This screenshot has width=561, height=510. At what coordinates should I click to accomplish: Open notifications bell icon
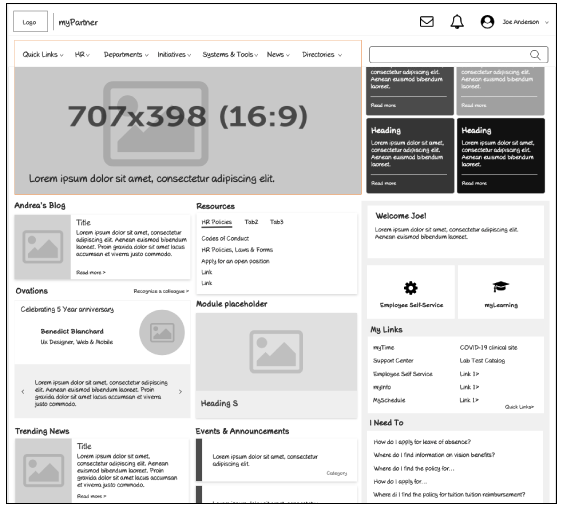click(457, 22)
